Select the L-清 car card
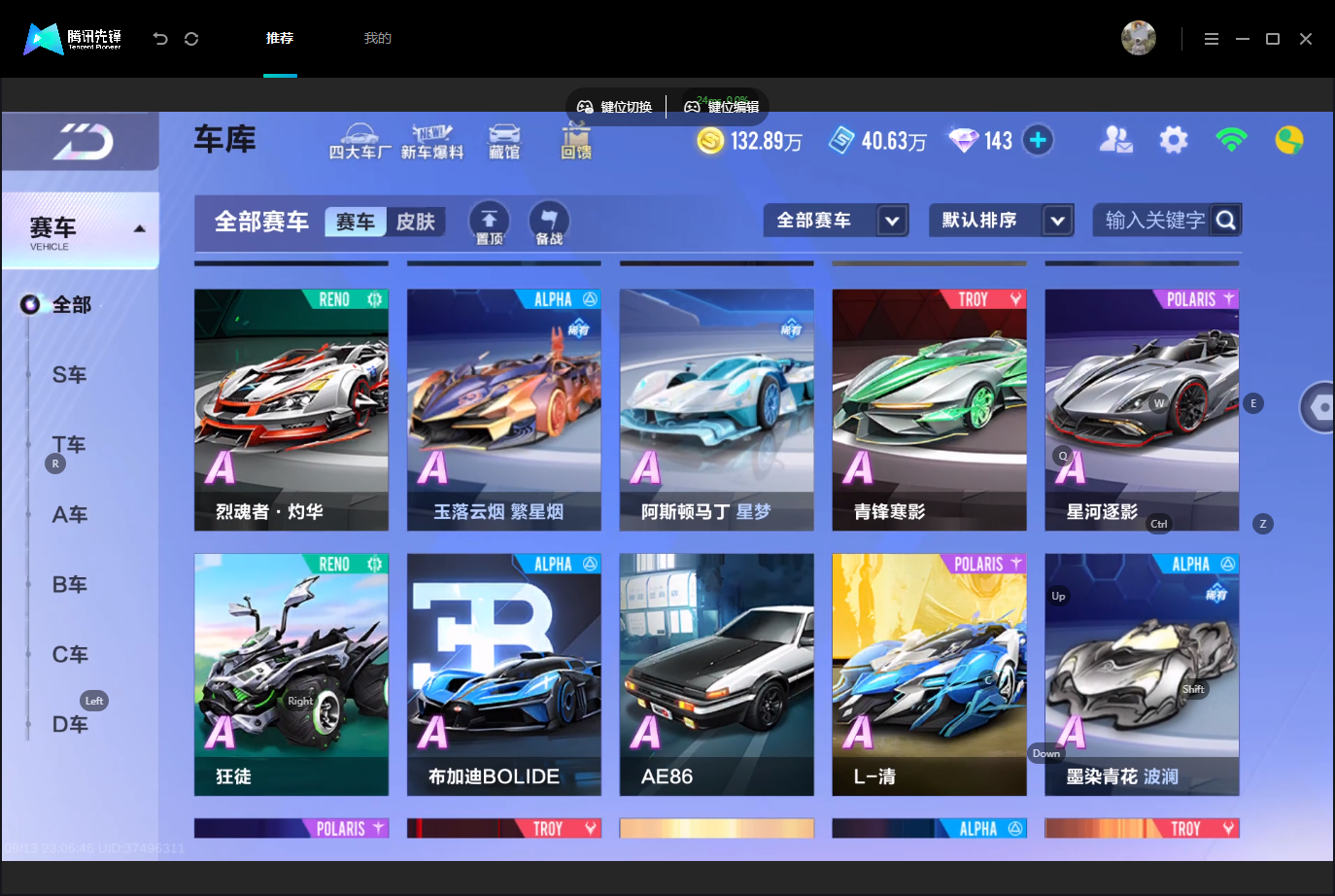Image resolution: width=1335 pixels, height=896 pixels. 930,675
